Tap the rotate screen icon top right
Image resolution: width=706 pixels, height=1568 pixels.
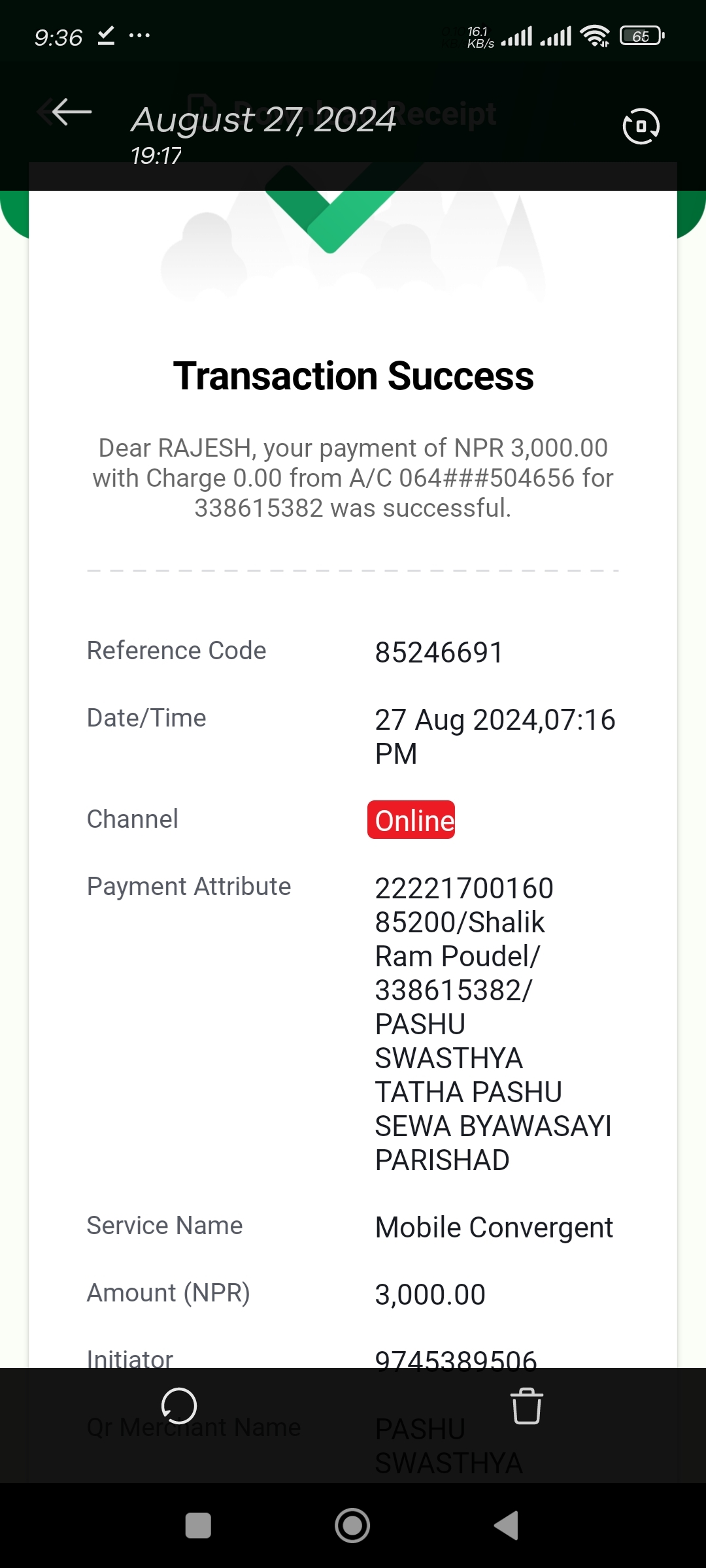click(641, 126)
